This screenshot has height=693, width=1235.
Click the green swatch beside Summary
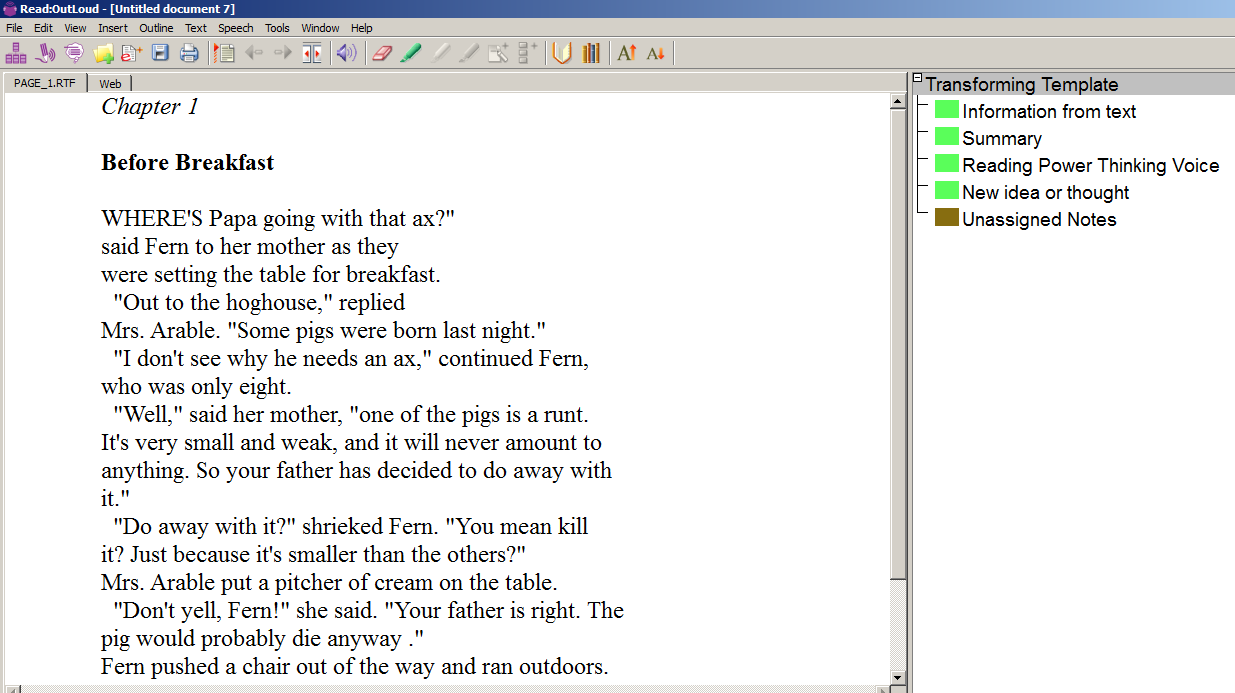pyautogui.click(x=947, y=137)
